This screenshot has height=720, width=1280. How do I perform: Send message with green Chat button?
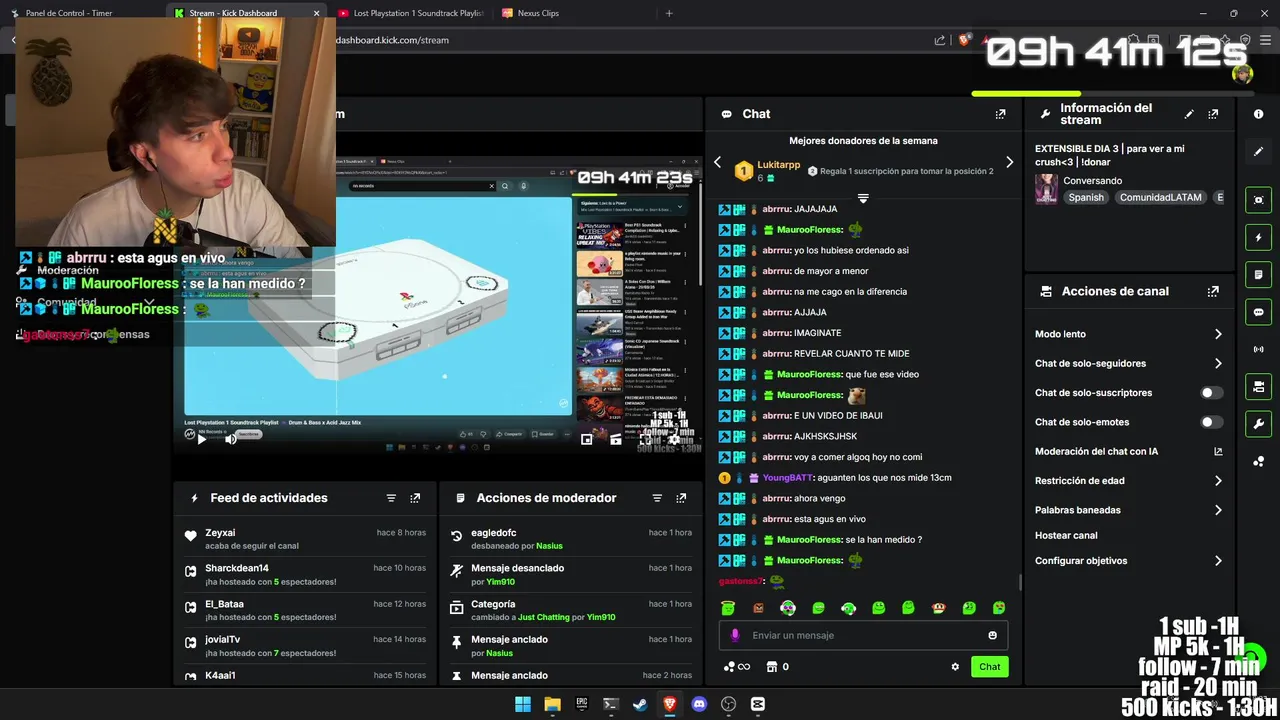(989, 667)
